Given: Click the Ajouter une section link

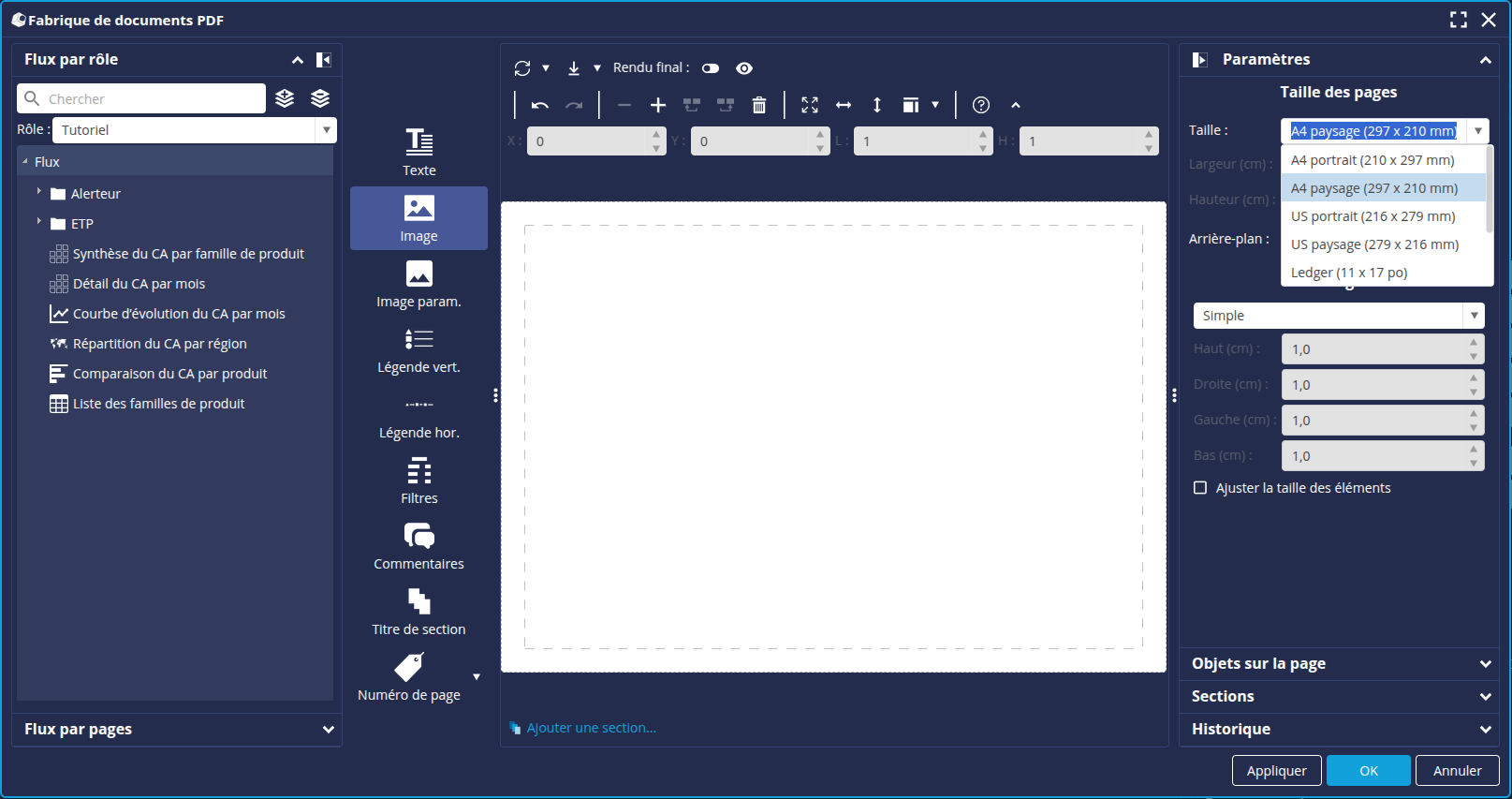Looking at the screenshot, I should click(591, 728).
